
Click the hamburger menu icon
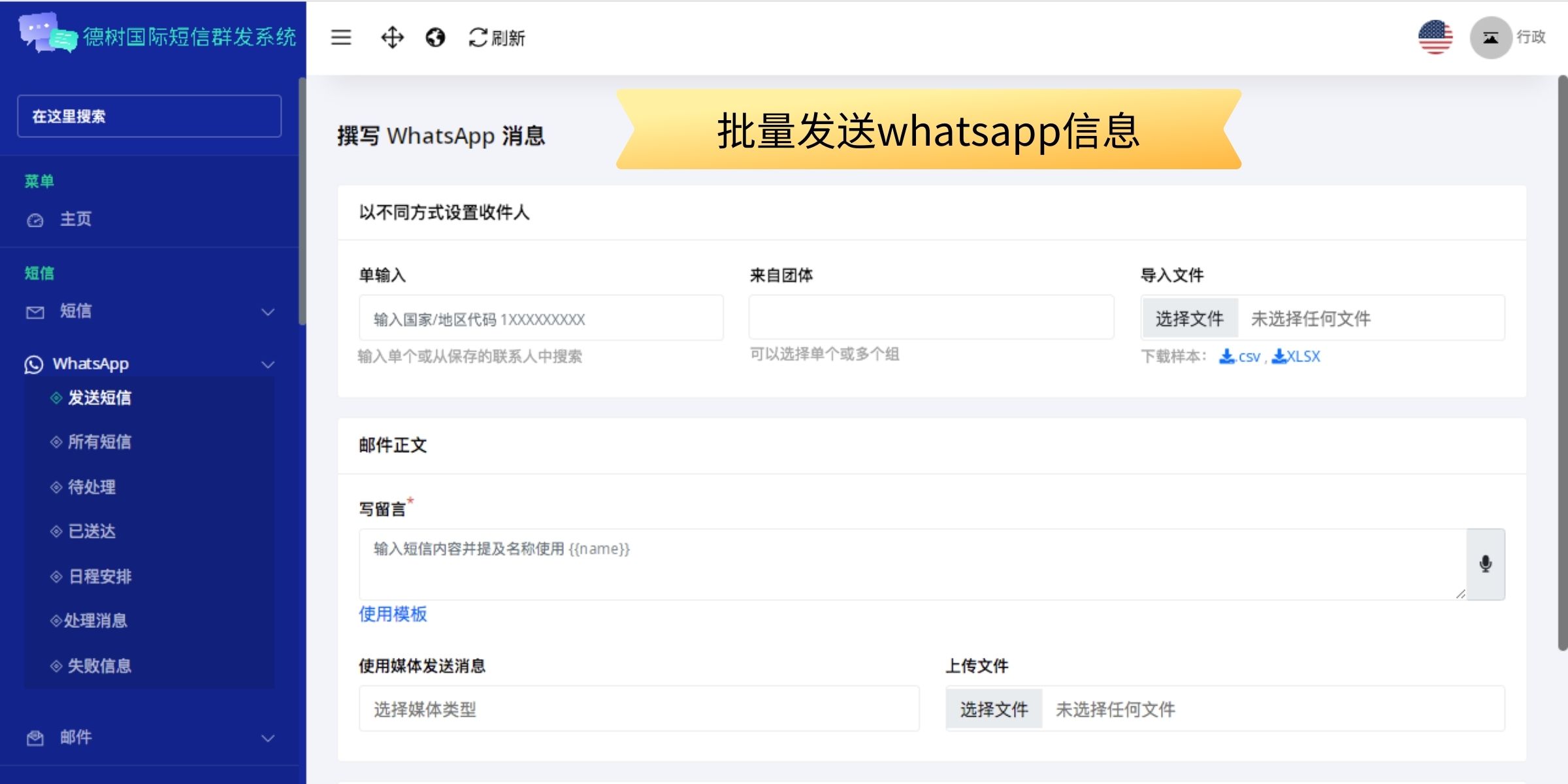[341, 37]
